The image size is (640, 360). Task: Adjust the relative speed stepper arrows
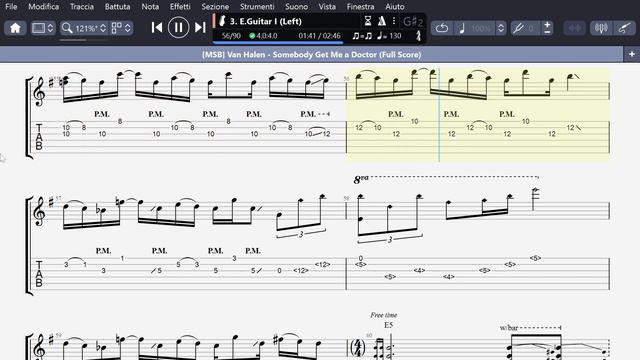click(501, 28)
